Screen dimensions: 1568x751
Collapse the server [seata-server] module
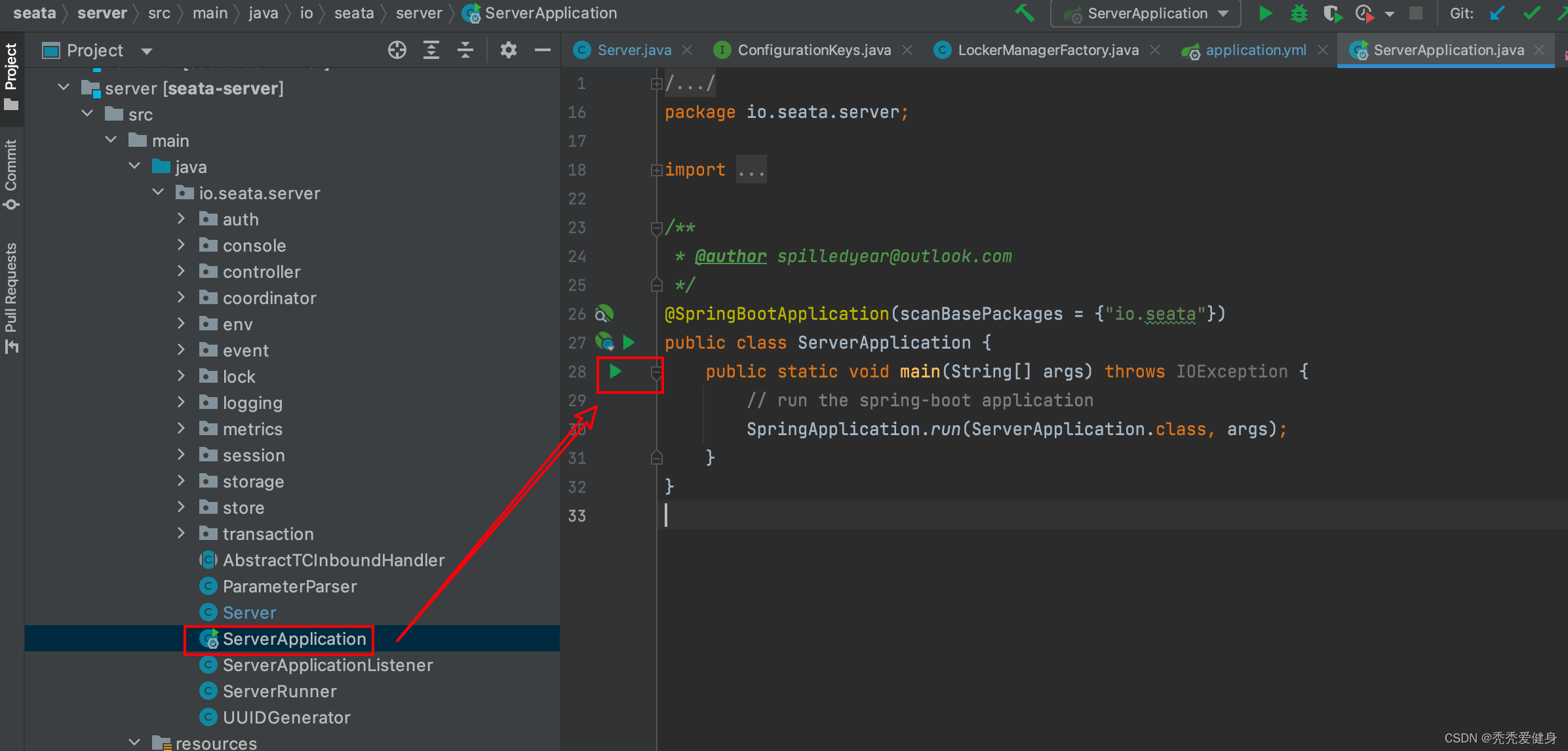pos(64,87)
